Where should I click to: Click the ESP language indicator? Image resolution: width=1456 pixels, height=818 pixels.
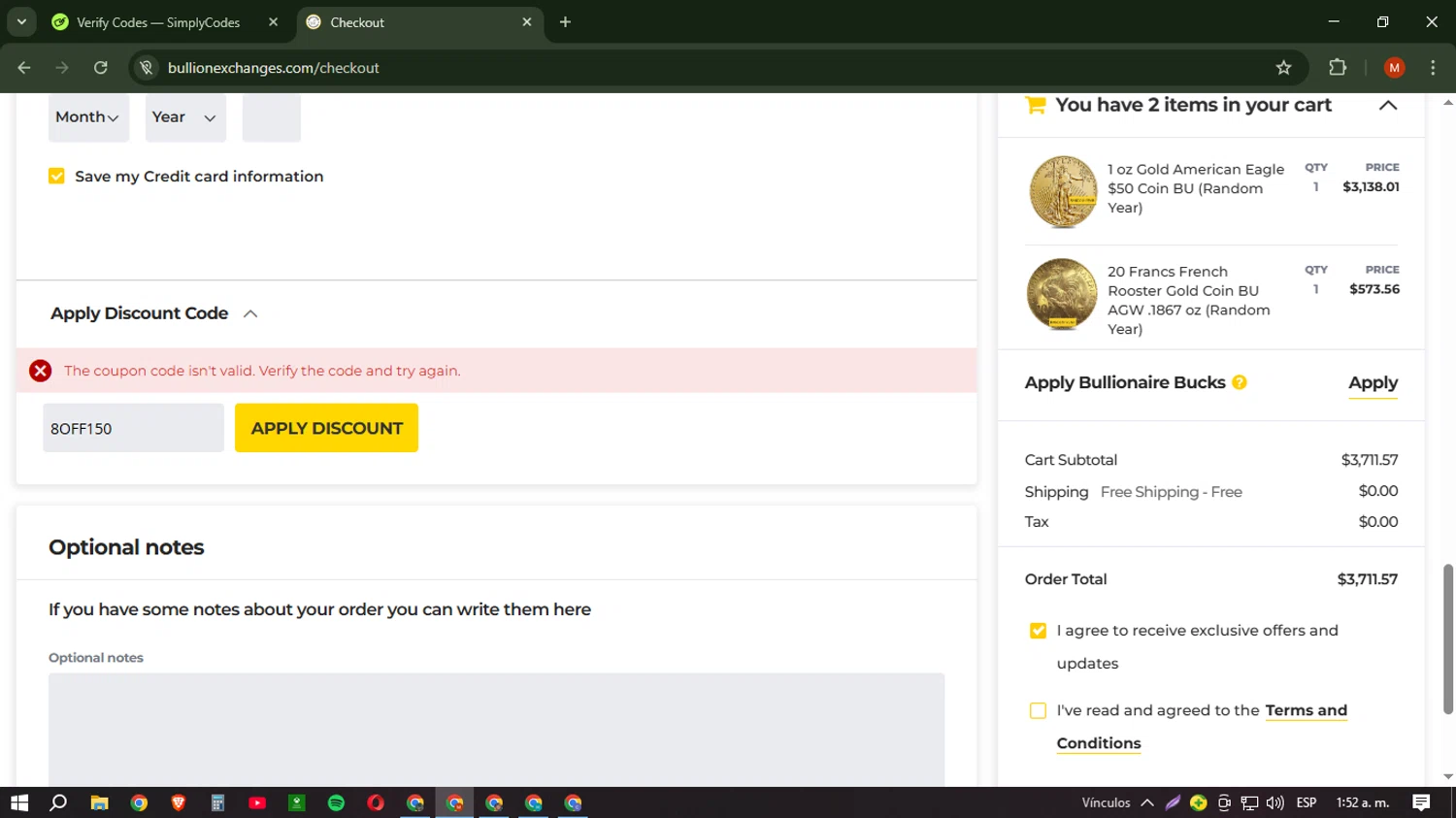click(1307, 802)
